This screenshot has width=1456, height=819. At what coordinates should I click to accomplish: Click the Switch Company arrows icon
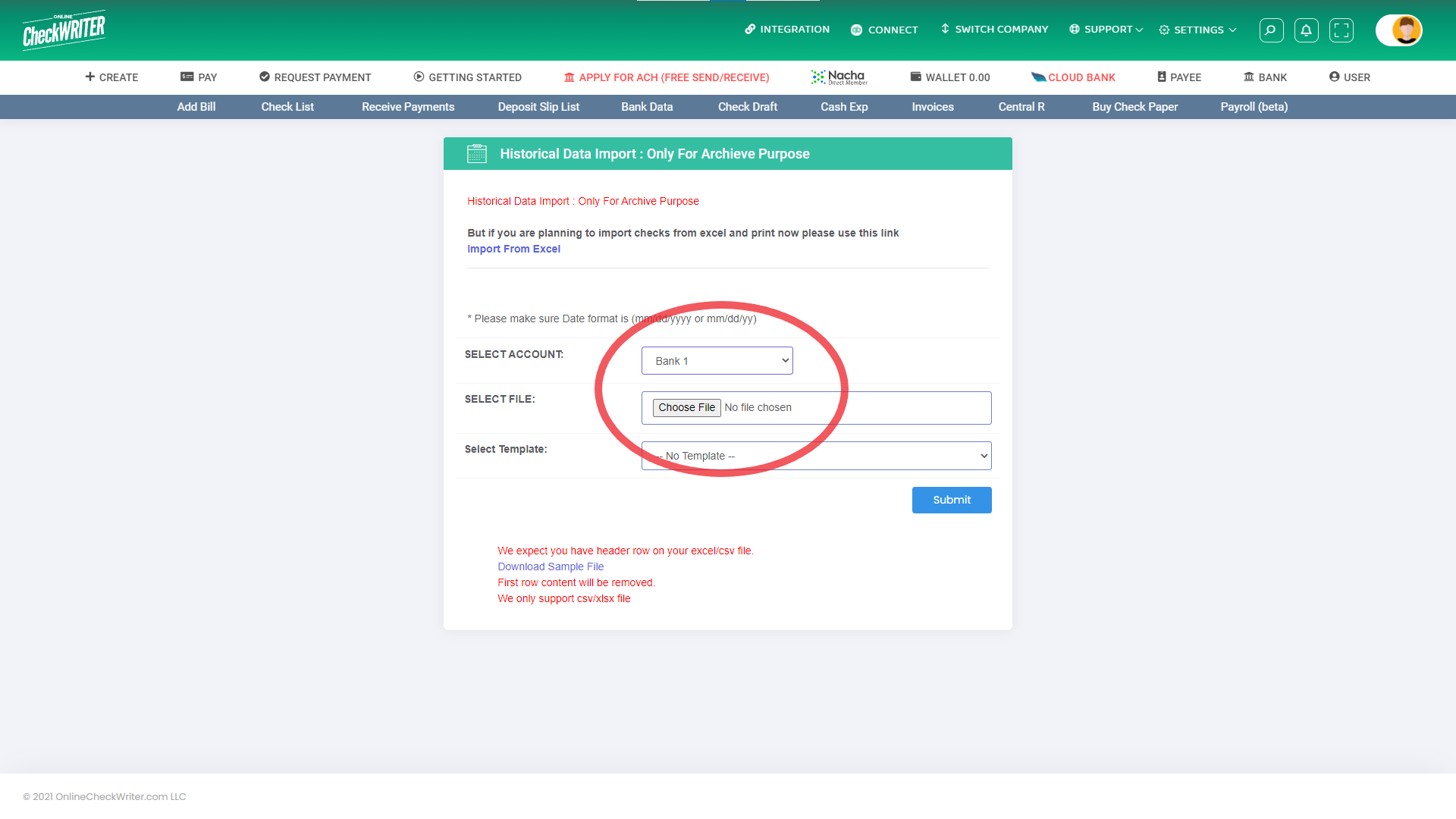(945, 29)
